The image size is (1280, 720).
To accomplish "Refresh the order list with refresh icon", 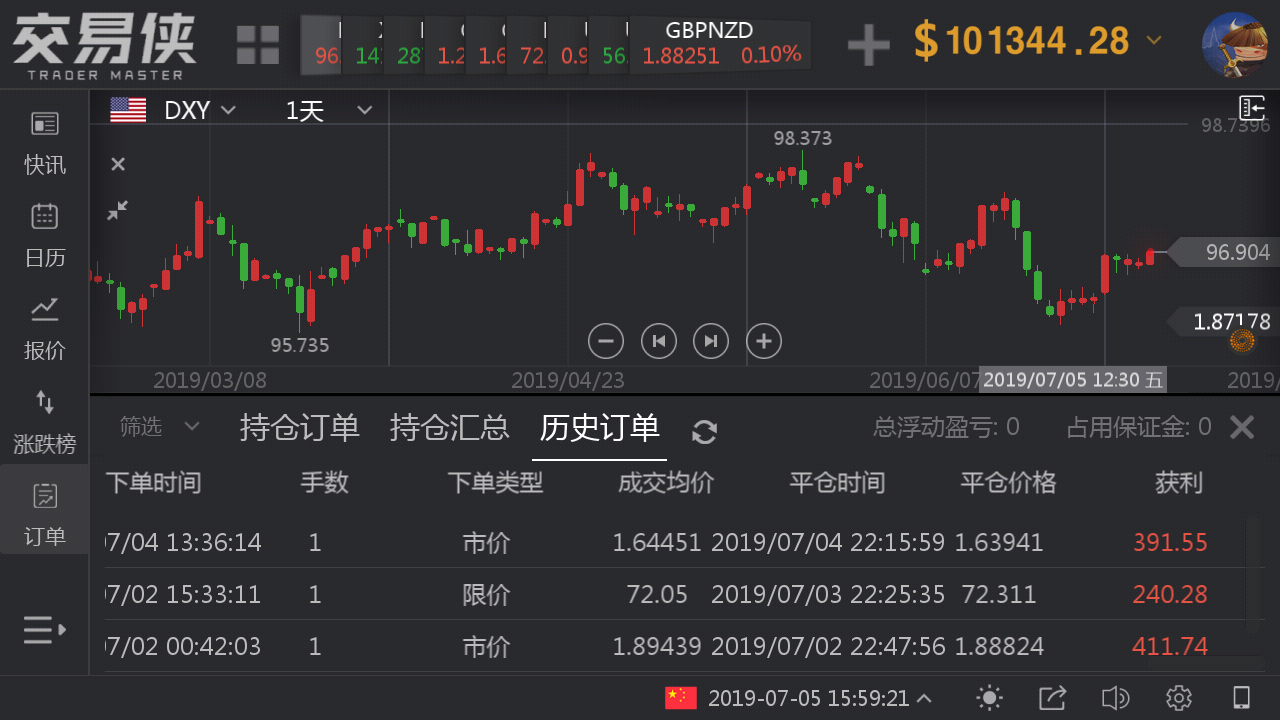I will coord(704,431).
